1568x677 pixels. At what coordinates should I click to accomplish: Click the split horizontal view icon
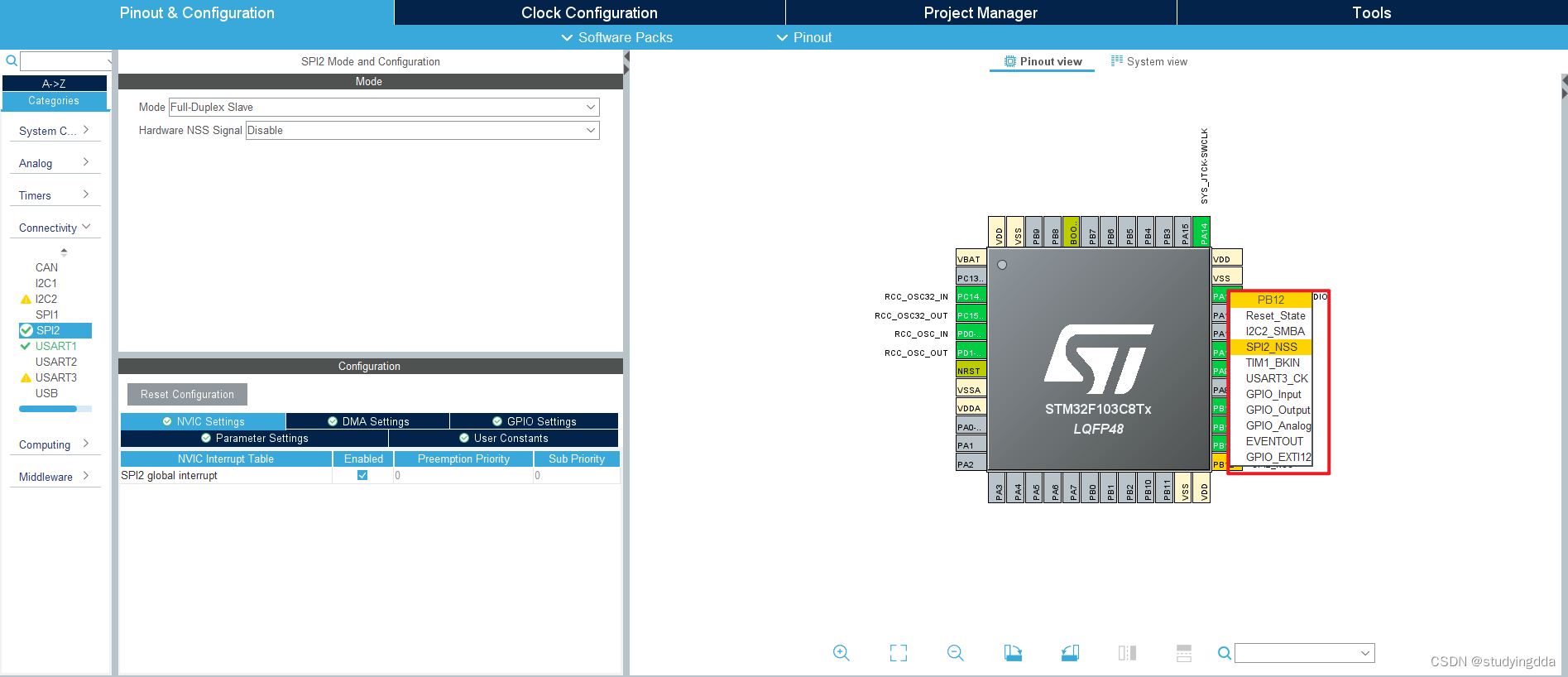1184,653
